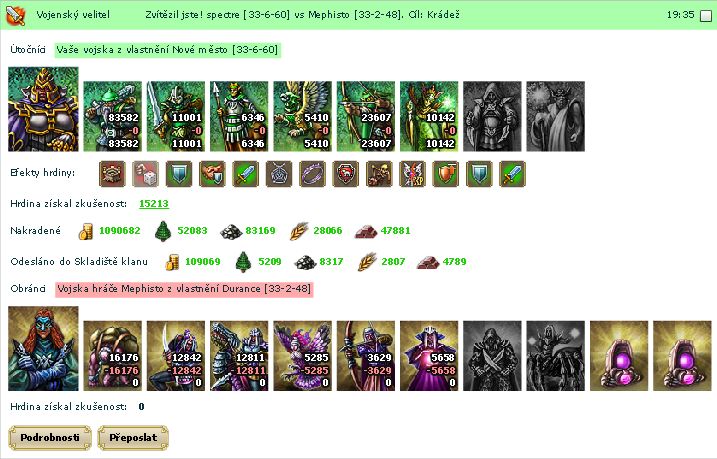The image size is (717, 459).
Task: Click the purple ring hero effect icon
Action: tap(312, 174)
